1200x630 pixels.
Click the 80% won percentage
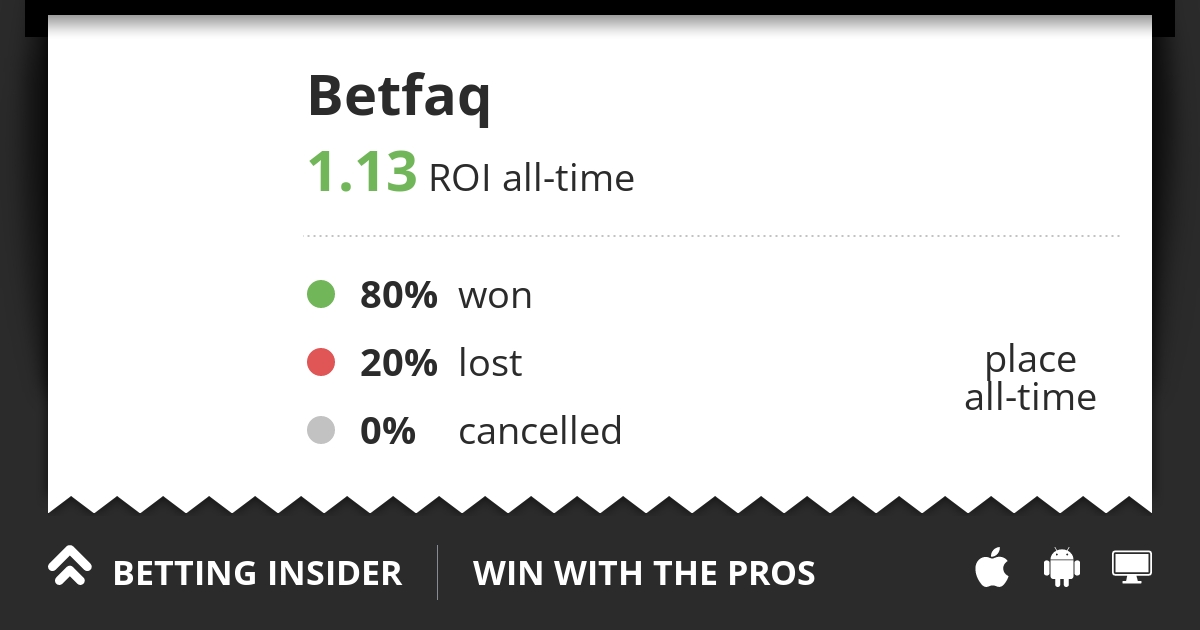coord(399,295)
